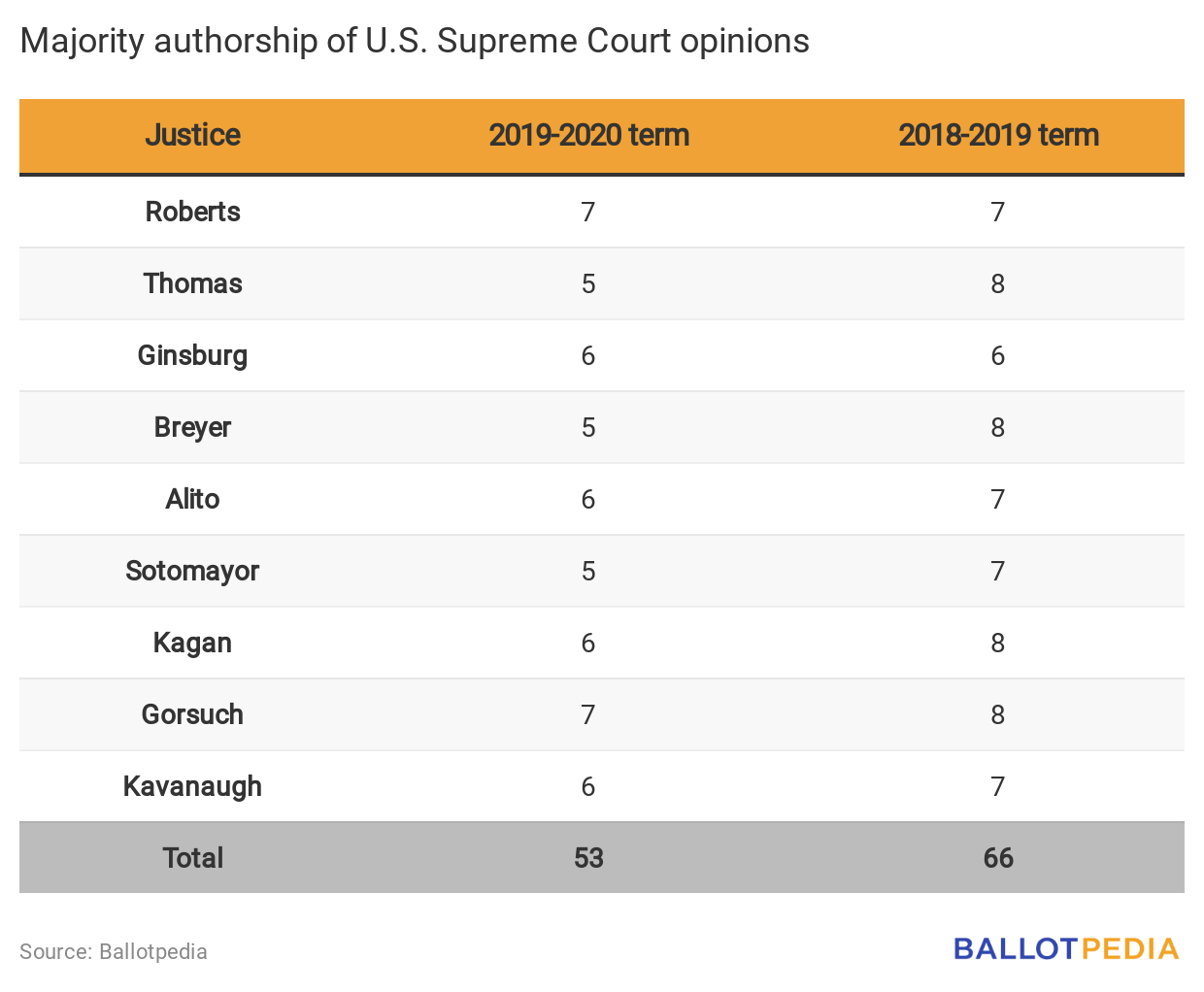Image resolution: width=1204 pixels, height=992 pixels.
Task: Click Gorsuch's 2019-2020 term value
Action: (x=588, y=714)
